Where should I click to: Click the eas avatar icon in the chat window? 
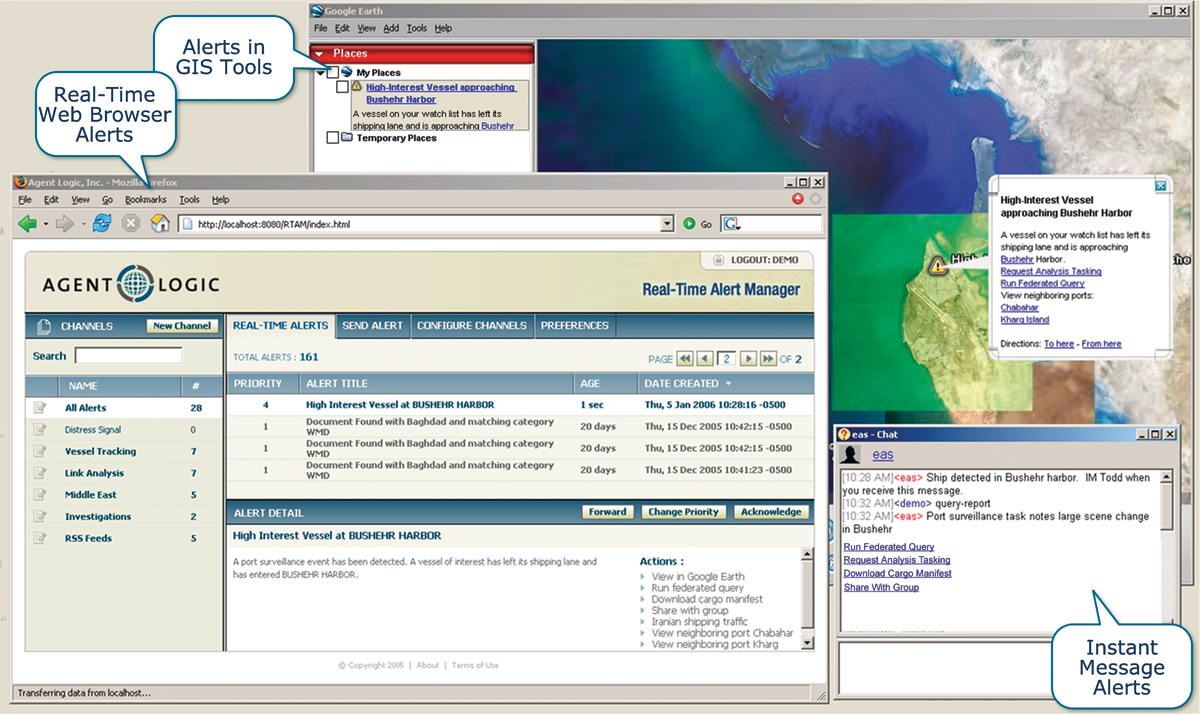851,454
